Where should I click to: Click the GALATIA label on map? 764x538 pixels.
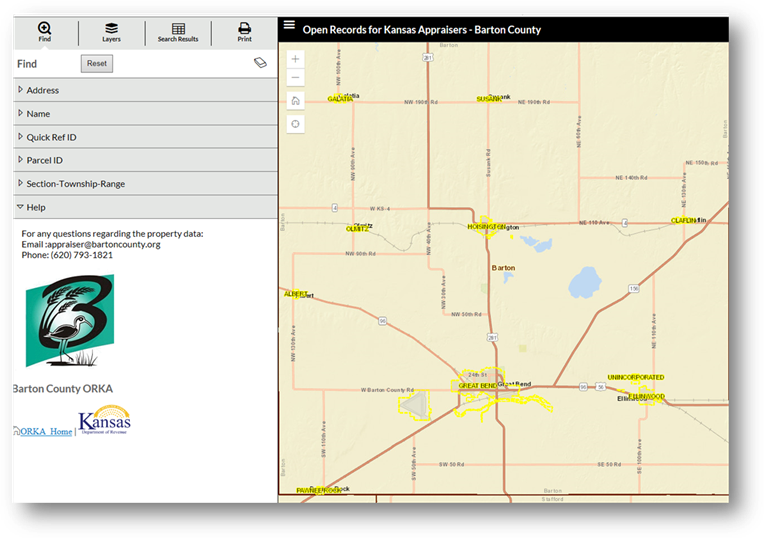coord(340,99)
